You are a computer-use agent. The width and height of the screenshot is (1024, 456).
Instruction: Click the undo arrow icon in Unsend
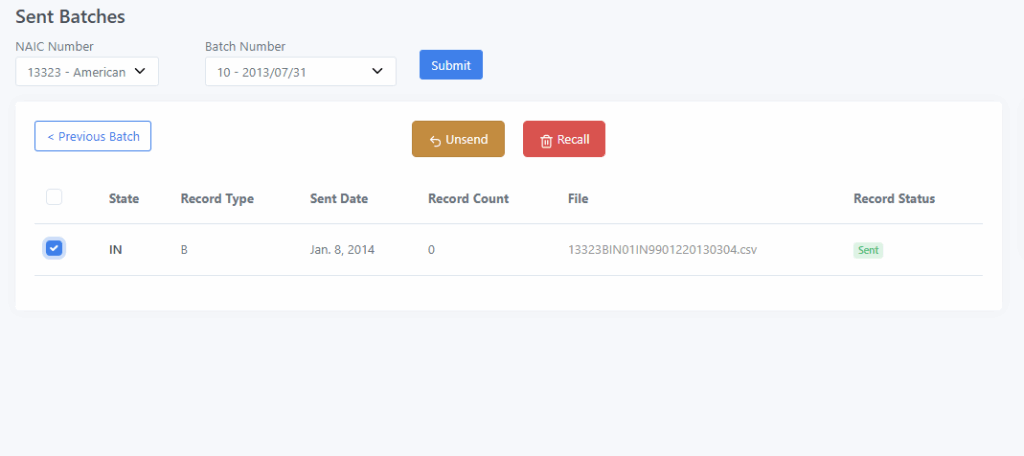click(436, 140)
